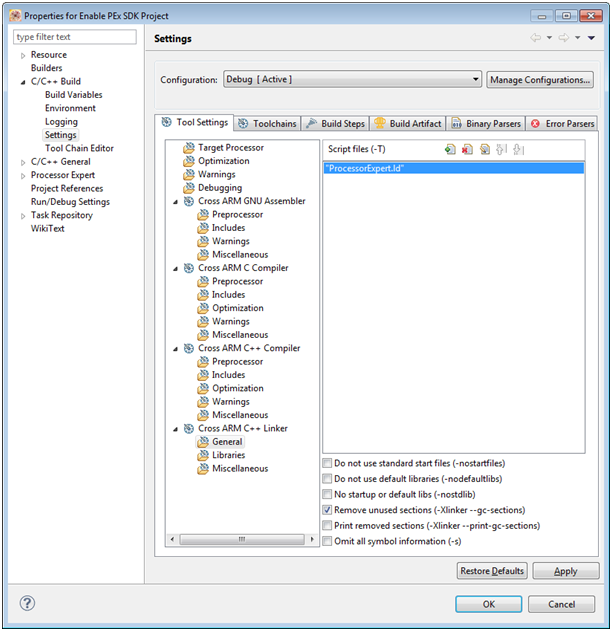
Task: Enable Do not use default libraries option
Action: click(x=328, y=479)
